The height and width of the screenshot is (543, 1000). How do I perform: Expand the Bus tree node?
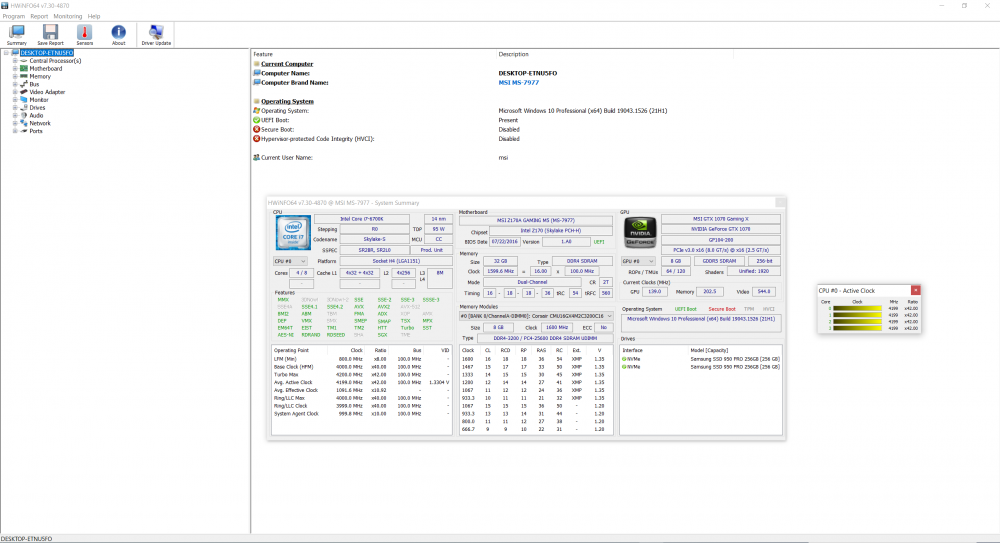coord(15,84)
